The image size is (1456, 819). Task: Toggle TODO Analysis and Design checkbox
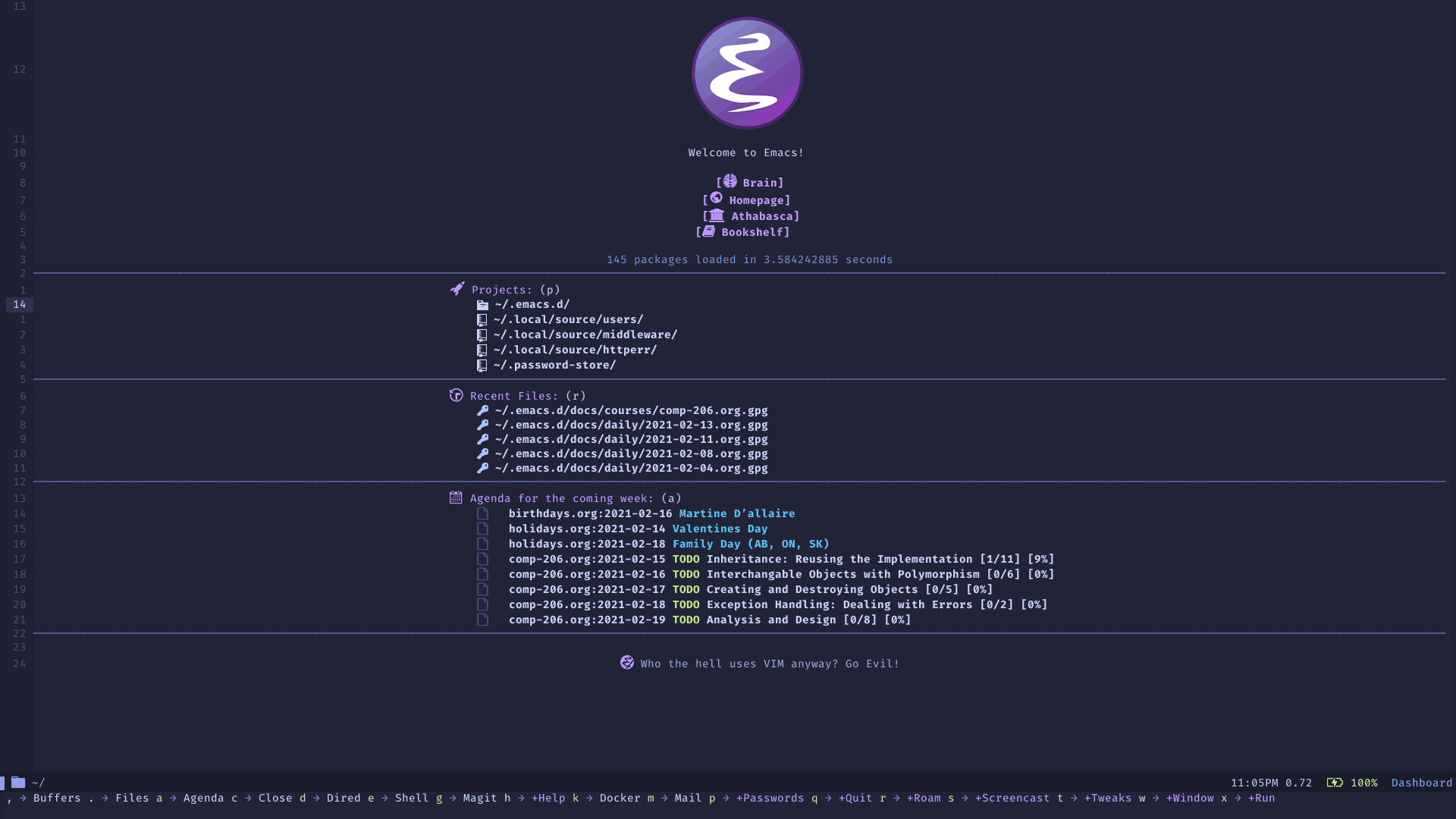pos(479,619)
